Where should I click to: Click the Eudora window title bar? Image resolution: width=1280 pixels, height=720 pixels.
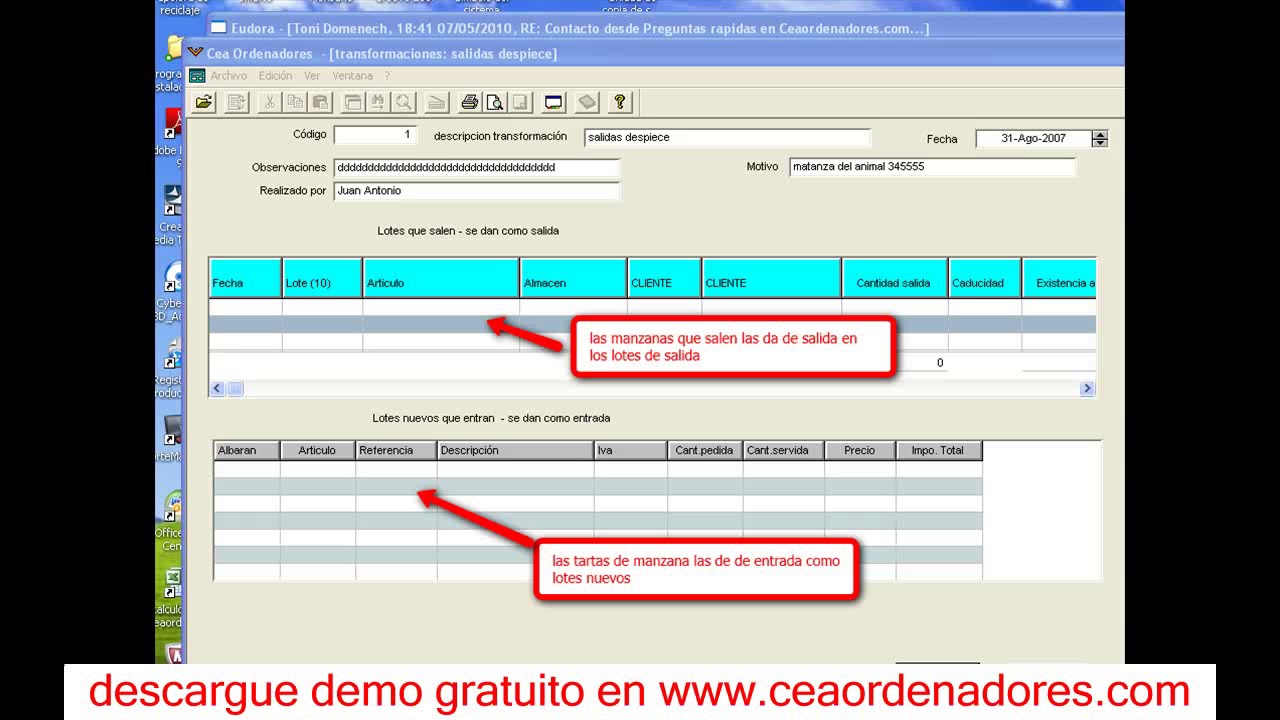point(666,28)
